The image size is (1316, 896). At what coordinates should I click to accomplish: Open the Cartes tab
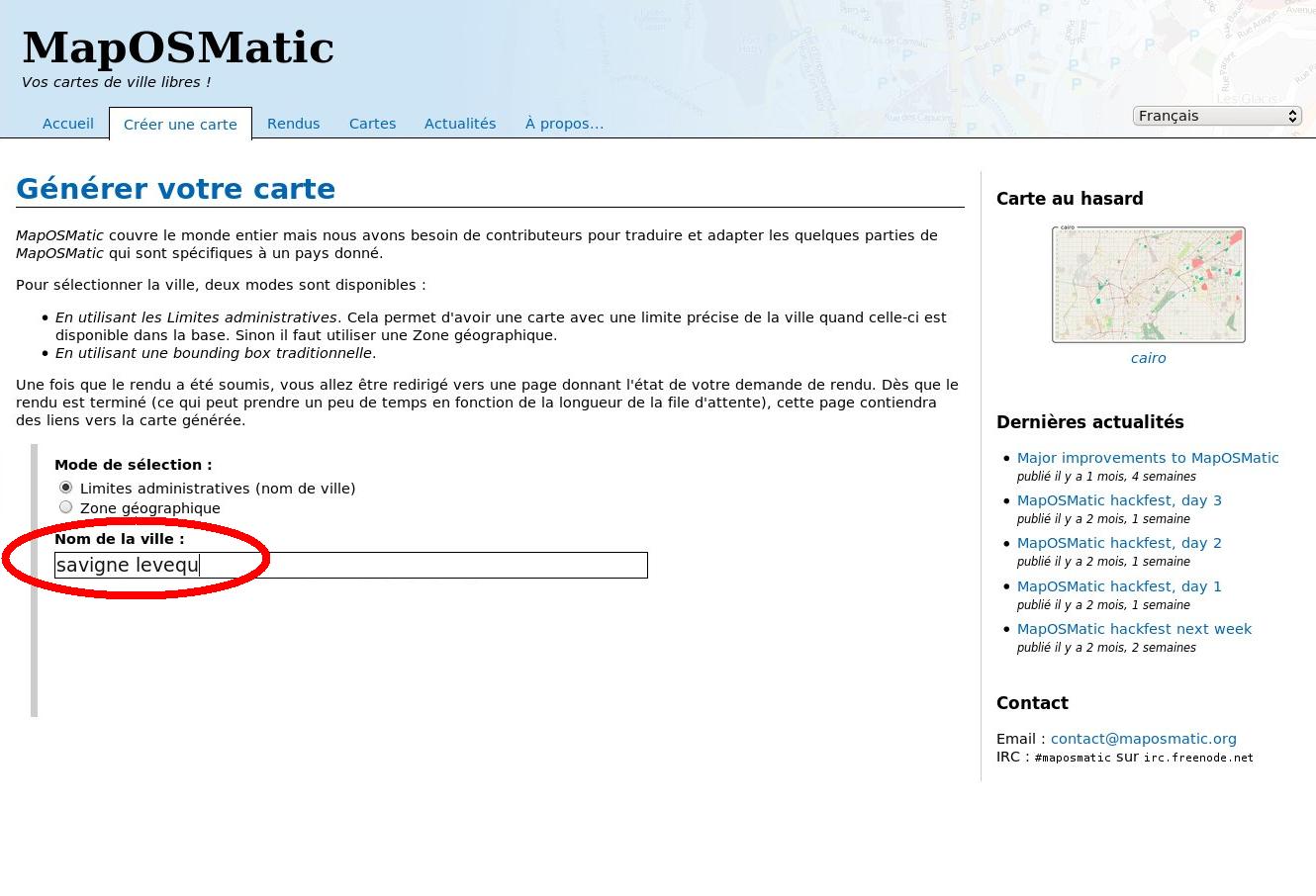(x=372, y=124)
